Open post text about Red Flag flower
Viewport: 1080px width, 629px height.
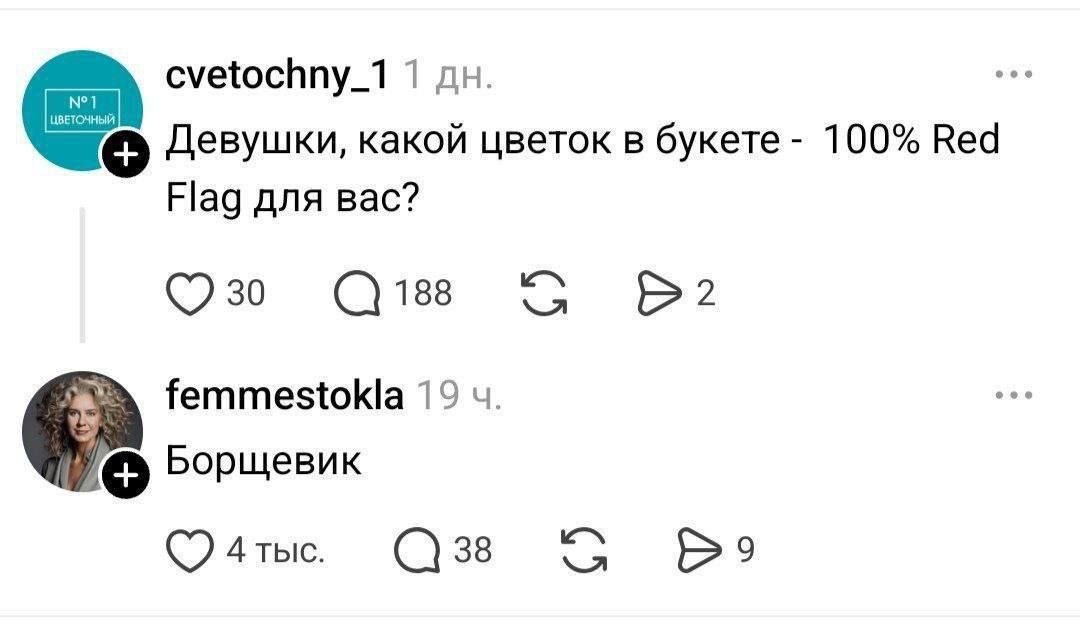[x=582, y=169]
